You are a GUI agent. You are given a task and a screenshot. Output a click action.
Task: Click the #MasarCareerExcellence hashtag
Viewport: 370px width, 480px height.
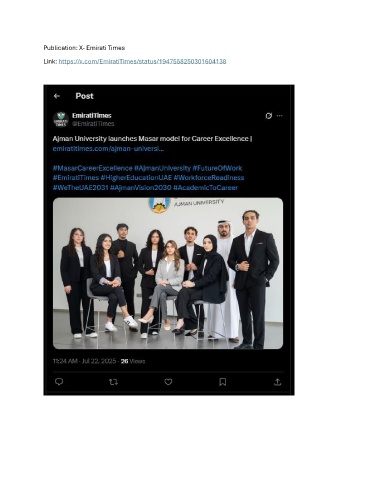92,168
